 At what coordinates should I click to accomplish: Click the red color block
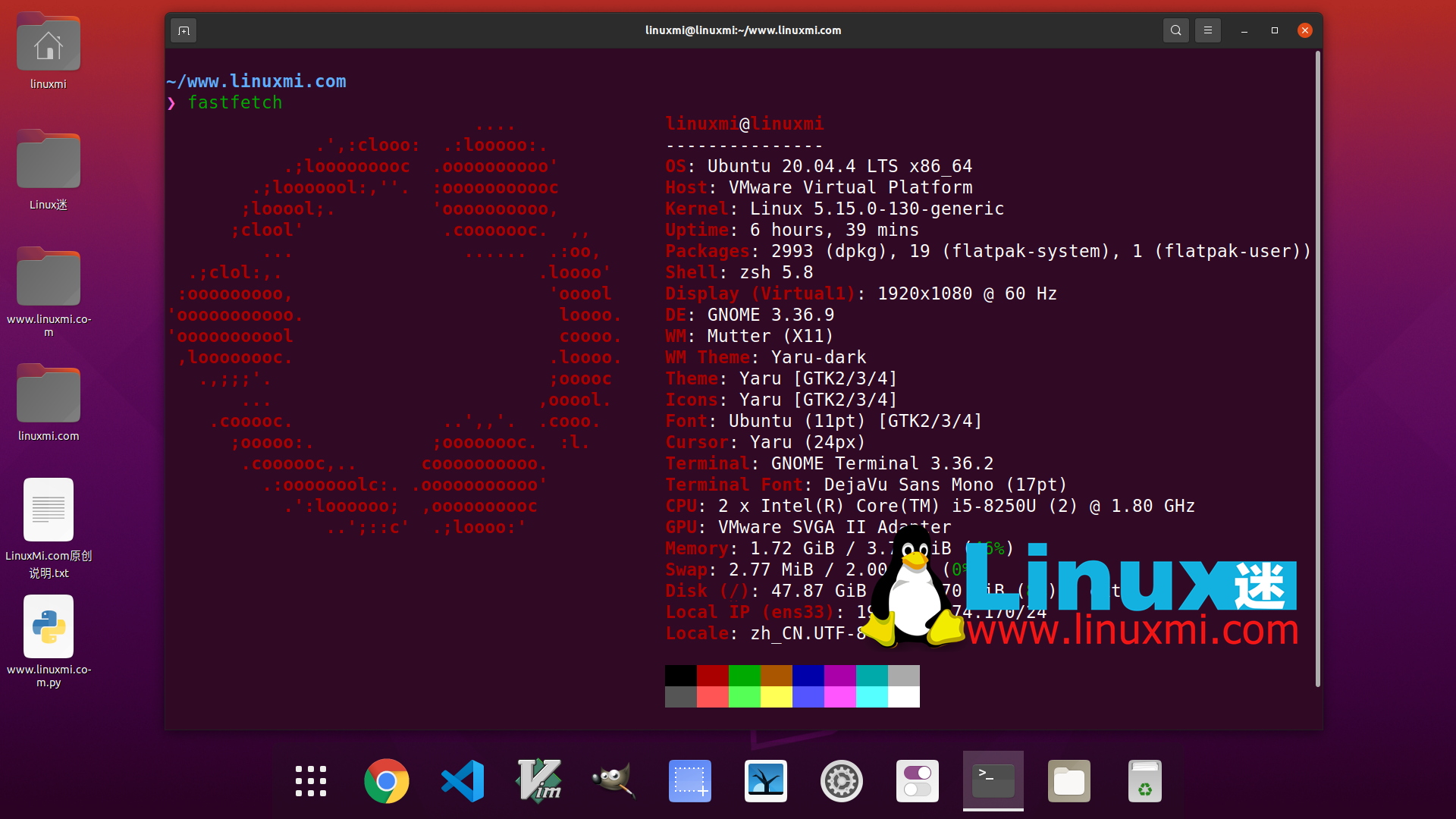(713, 676)
